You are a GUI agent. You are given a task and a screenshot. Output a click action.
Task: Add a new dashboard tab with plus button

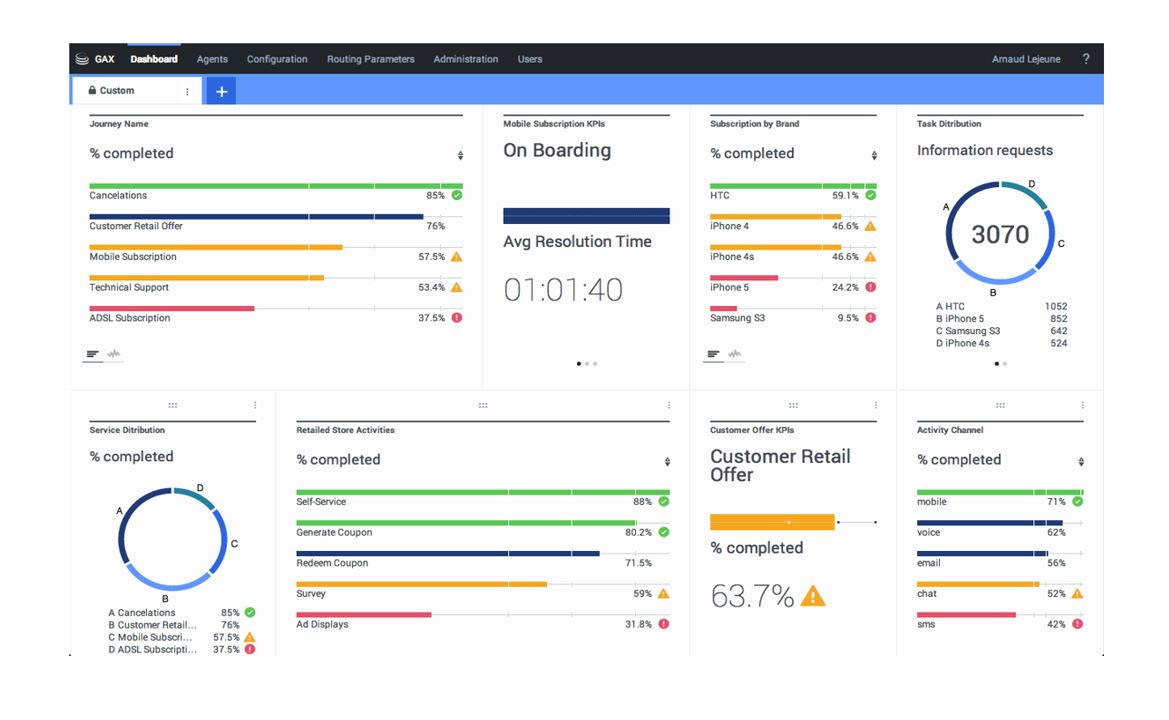[x=221, y=91]
